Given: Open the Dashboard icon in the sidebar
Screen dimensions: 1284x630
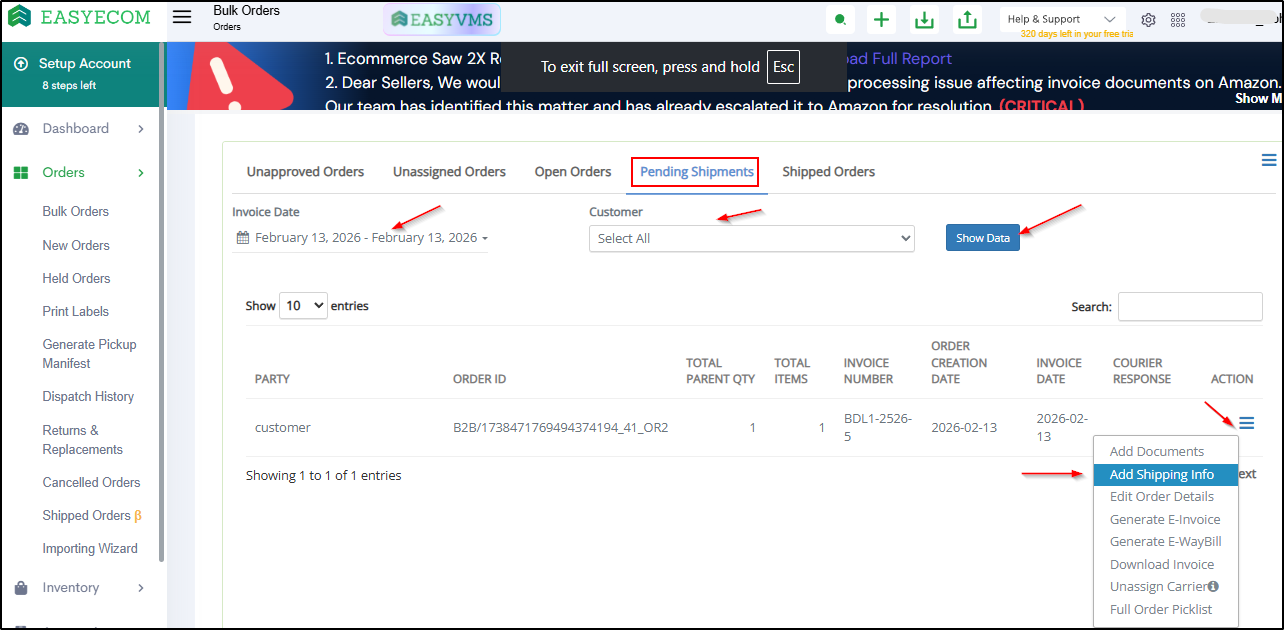Looking at the screenshot, I should click(21, 129).
